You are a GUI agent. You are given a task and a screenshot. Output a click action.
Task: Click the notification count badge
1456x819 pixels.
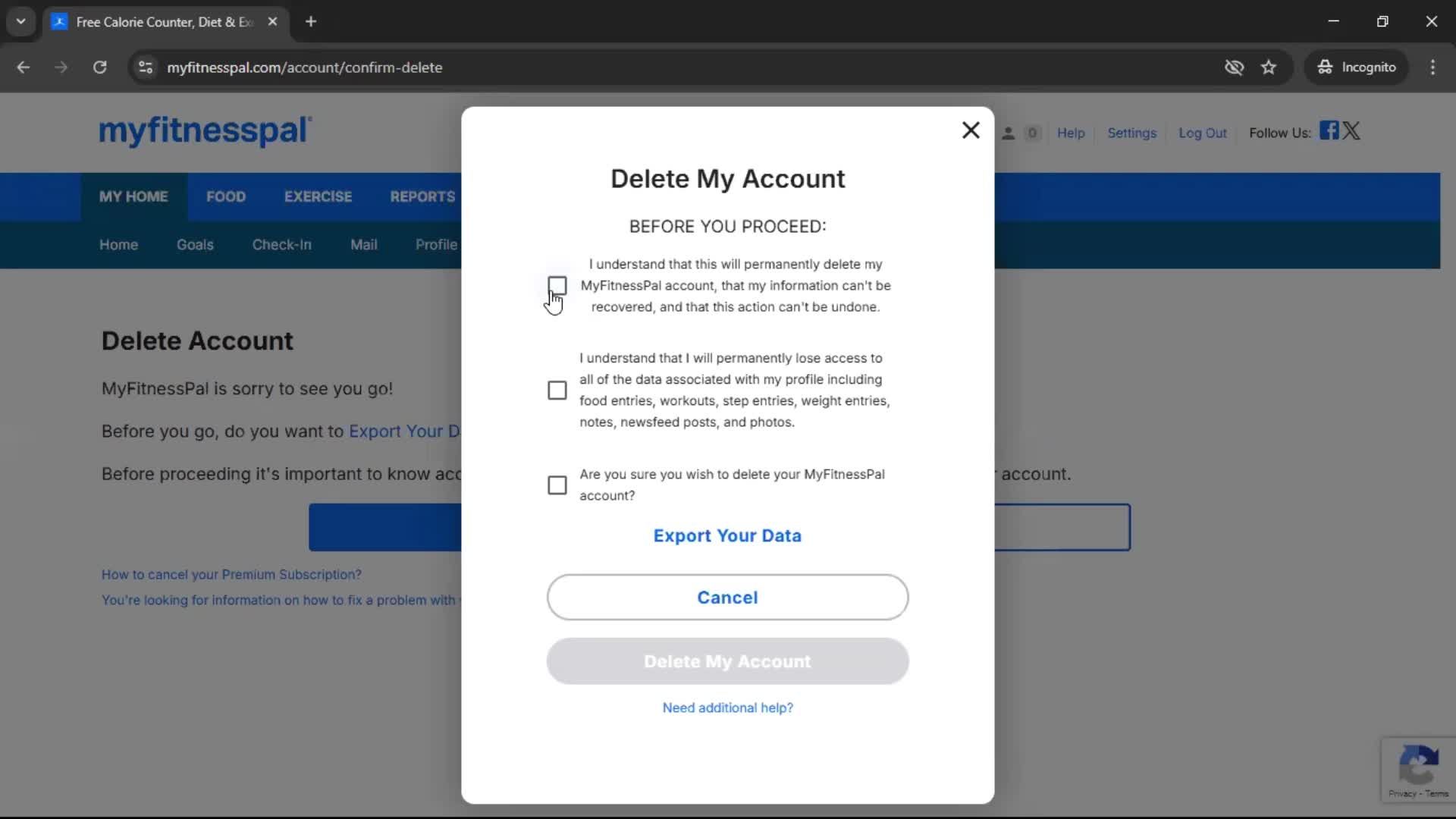[x=1031, y=133]
